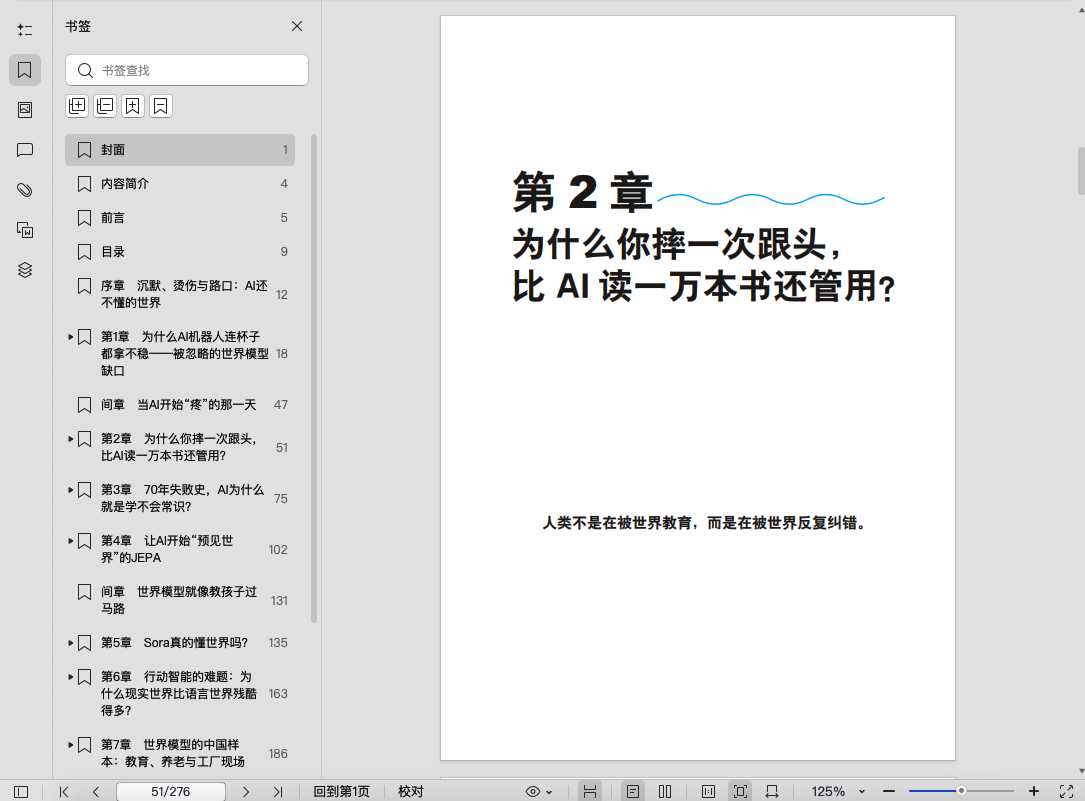This screenshot has height=801, width=1085.
Task: Click the bookmarks panel scrollbar
Action: point(314,378)
